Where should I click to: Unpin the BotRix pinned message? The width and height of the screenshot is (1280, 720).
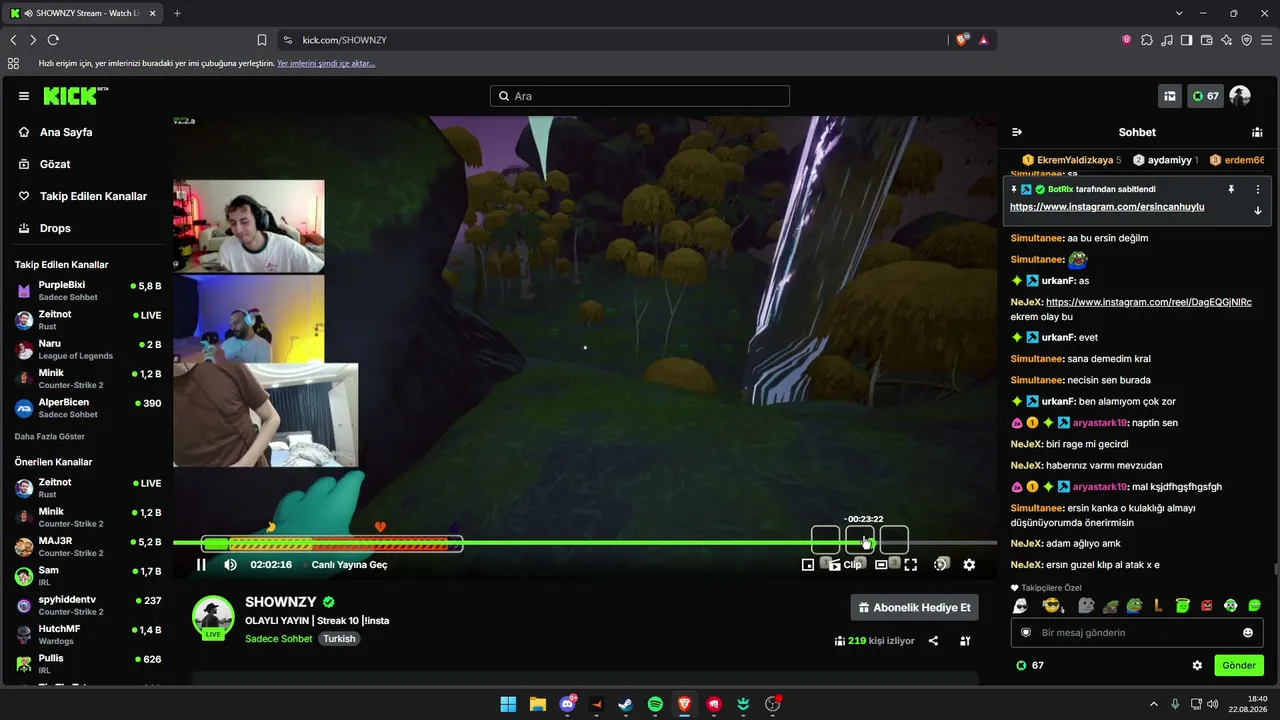point(1231,189)
